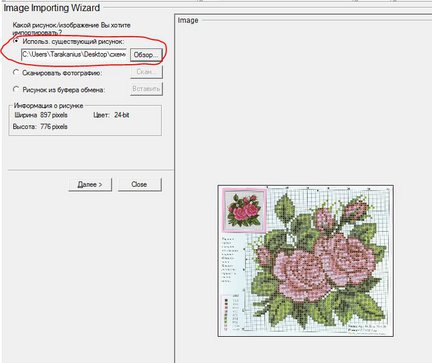432x363 pixels.
Task: Click the greyed-out Вставить paste button
Action: pos(146,89)
